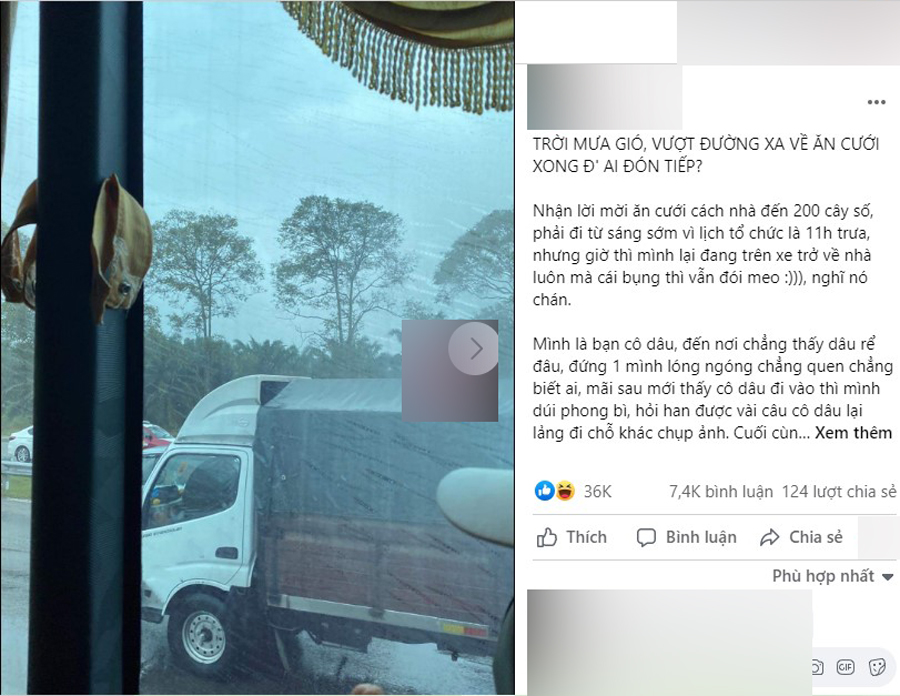
Task: Attach a photo using camera icon
Action: pyautogui.click(x=817, y=667)
